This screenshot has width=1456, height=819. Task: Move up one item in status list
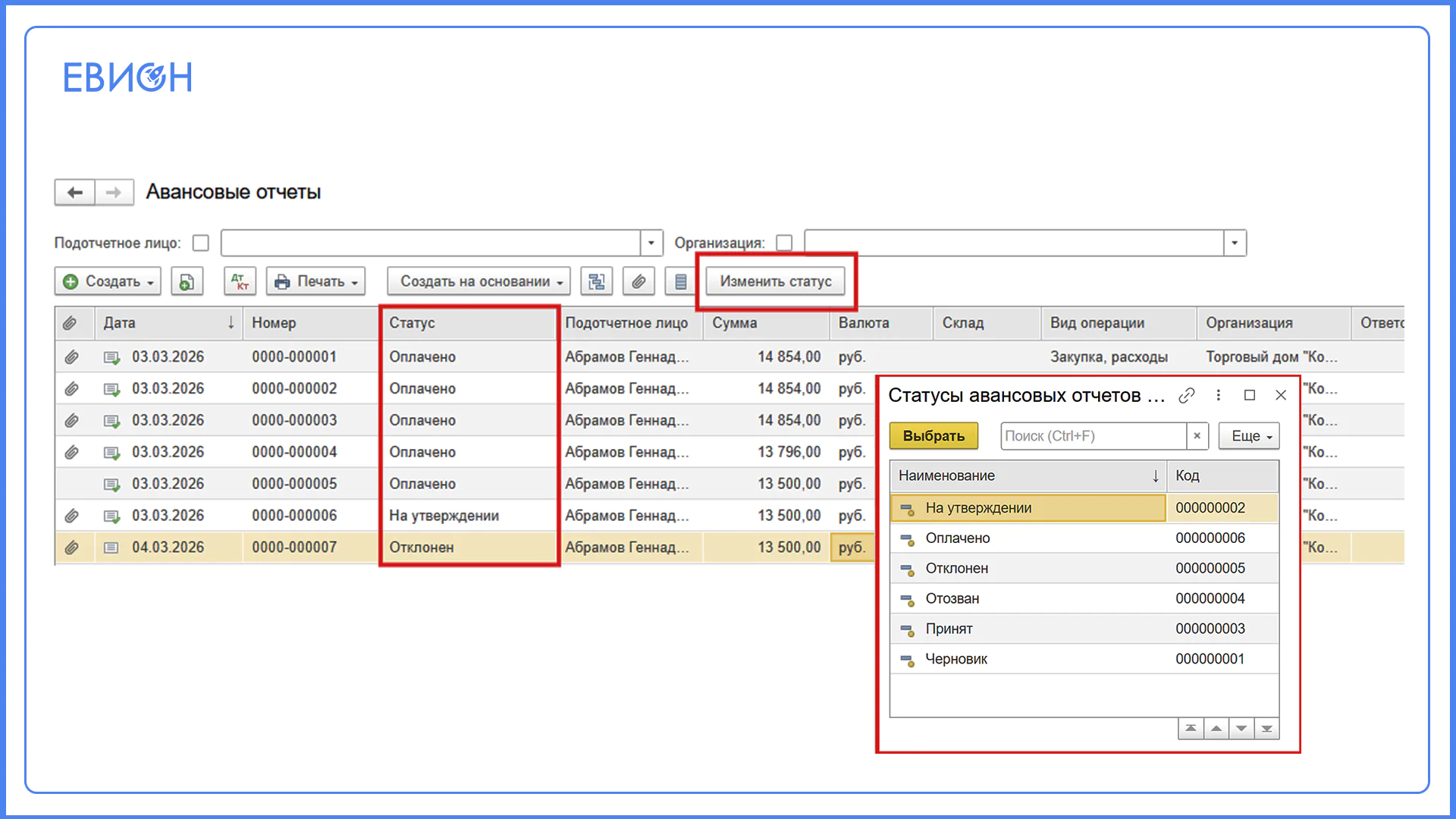(1216, 729)
